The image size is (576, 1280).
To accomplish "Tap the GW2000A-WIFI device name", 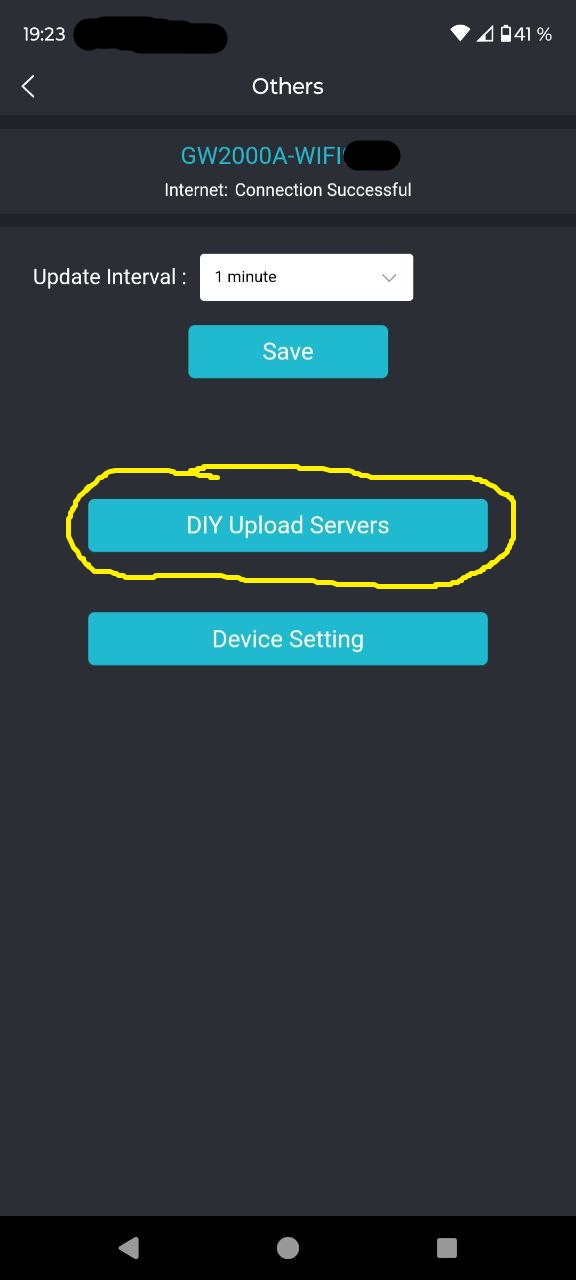I will pos(262,156).
